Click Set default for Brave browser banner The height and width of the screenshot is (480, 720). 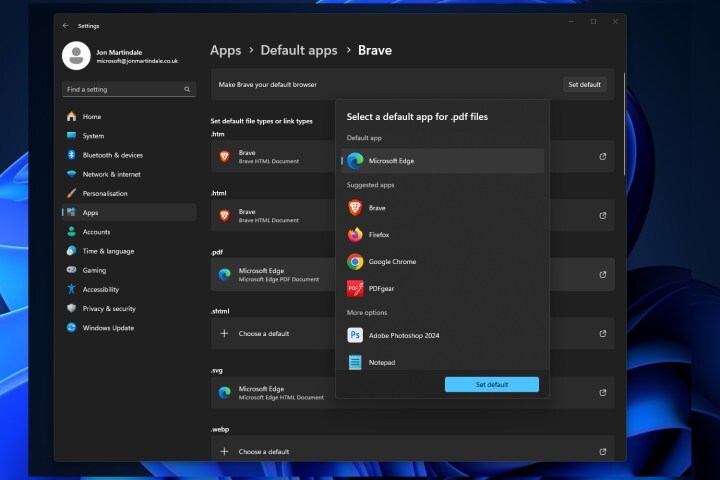[x=584, y=85]
